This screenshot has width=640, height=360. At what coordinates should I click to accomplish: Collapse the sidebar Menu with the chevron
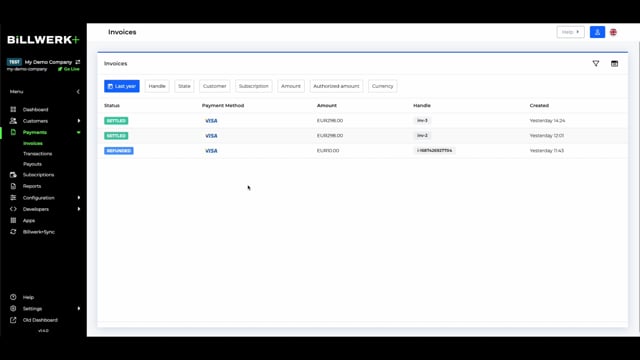[78, 92]
